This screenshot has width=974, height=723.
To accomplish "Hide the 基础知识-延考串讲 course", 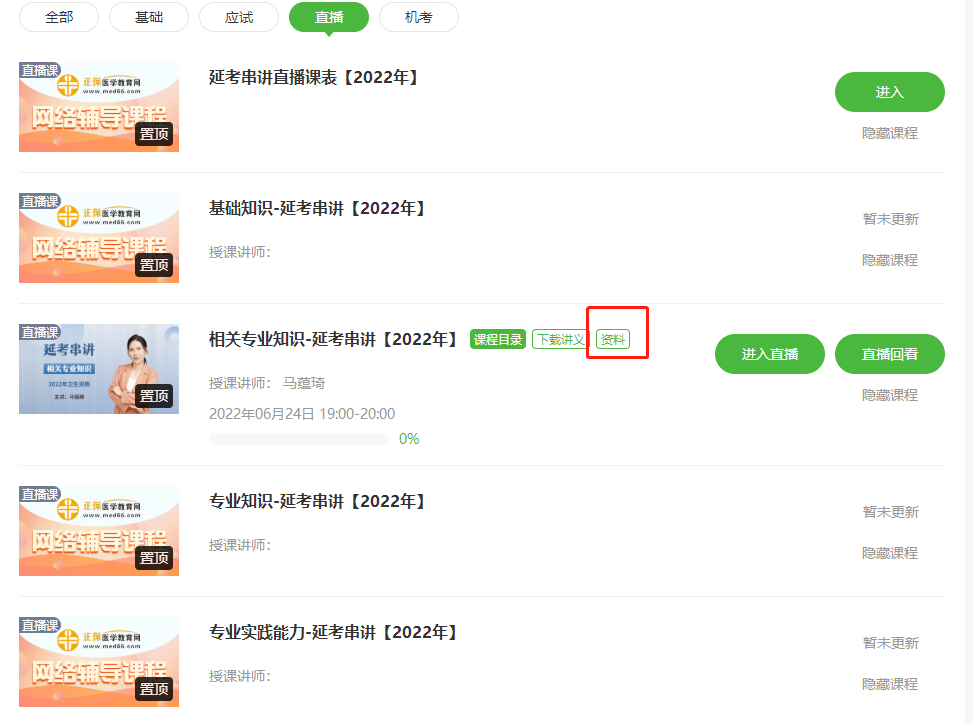I will pos(890,260).
